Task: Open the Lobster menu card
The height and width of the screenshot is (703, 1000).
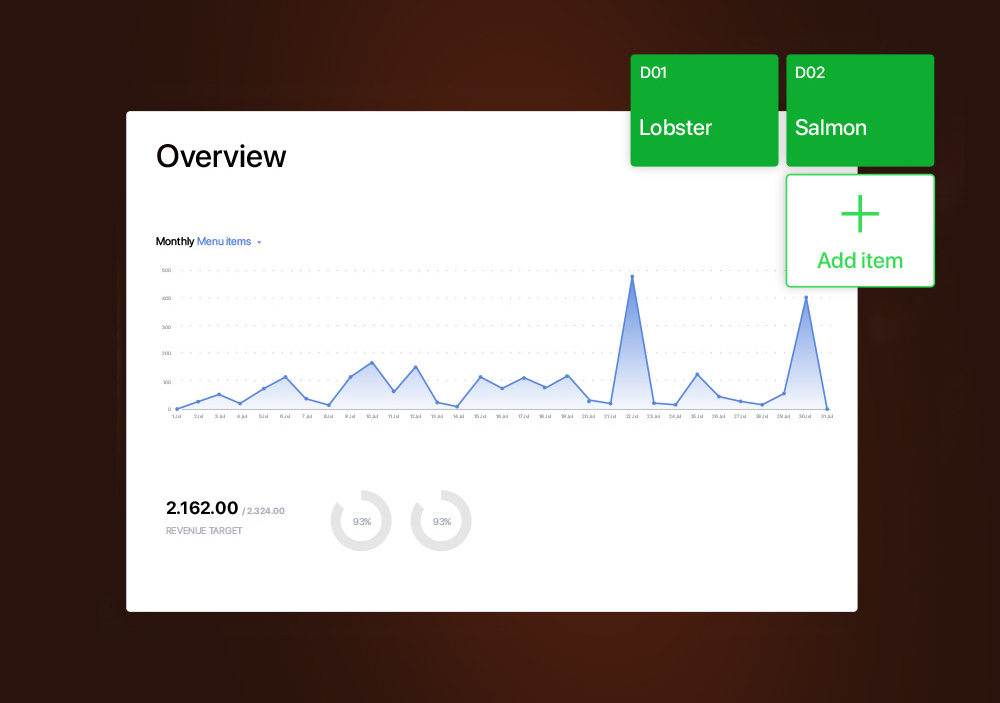Action: [703, 111]
